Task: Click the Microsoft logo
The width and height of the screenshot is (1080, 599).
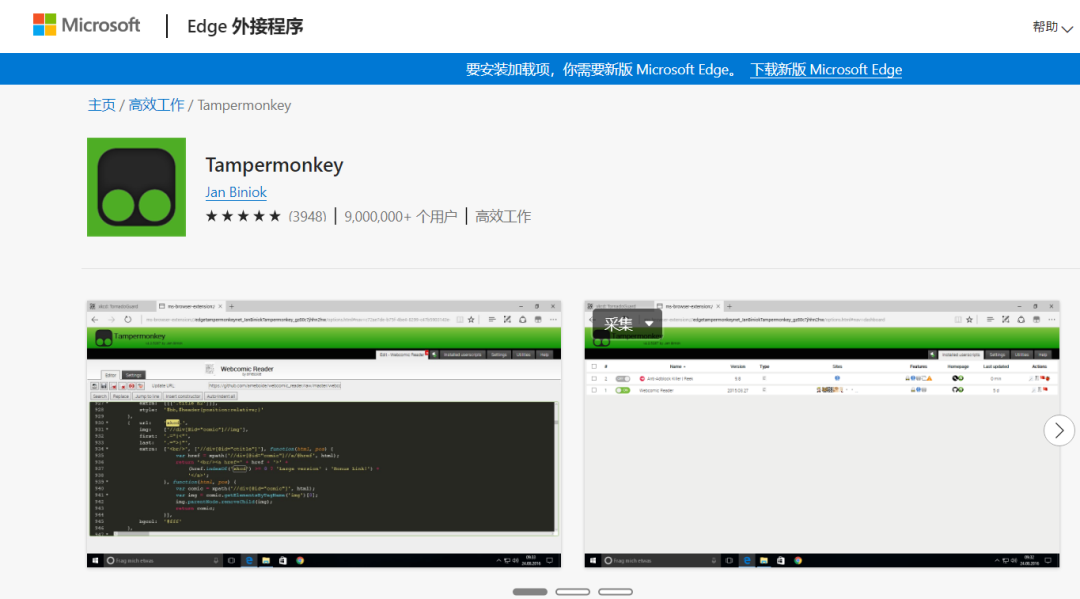Action: tap(87, 25)
